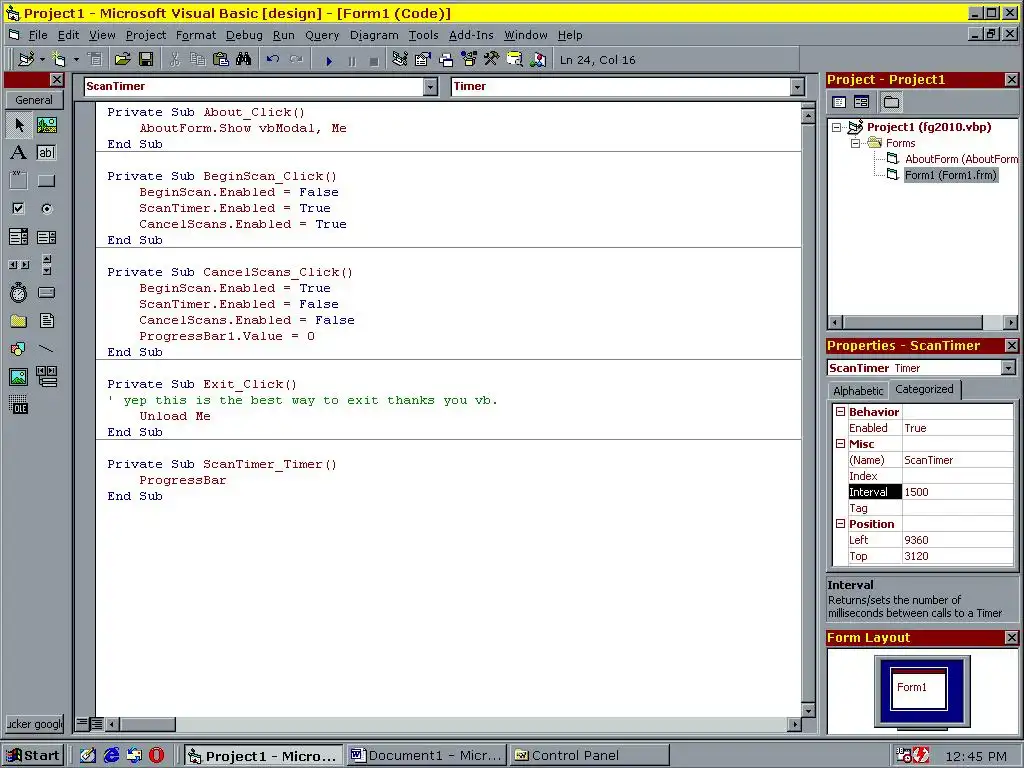The width and height of the screenshot is (1024, 768).
Task: Click the Toolbox hammer and wrench icon
Action: click(492, 60)
